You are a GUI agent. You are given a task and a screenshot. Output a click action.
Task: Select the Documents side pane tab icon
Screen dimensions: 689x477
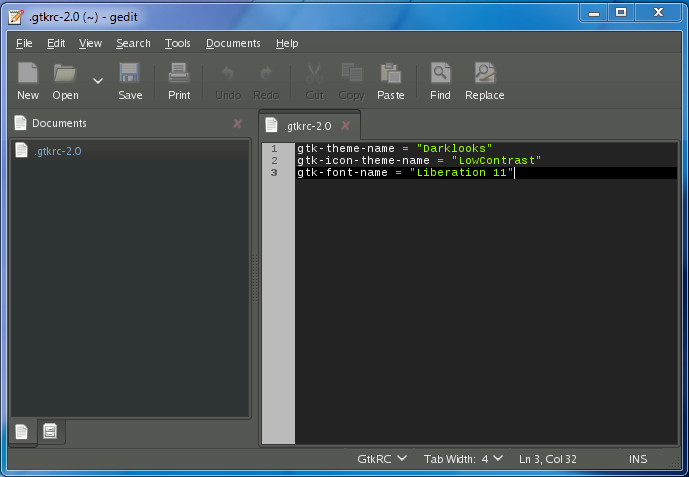tap(21, 432)
